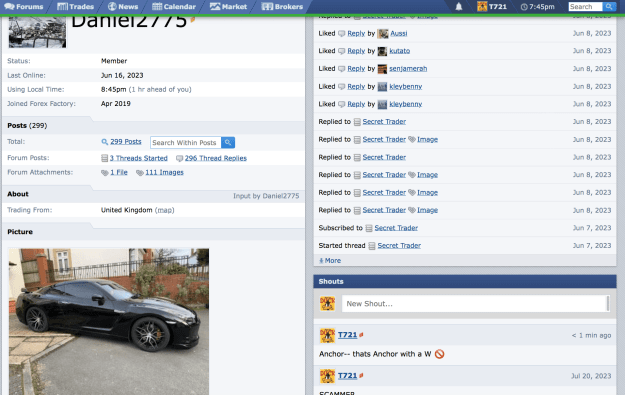The image size is (625, 395).
Task: Open the Calendar page
Action: tap(174, 6)
